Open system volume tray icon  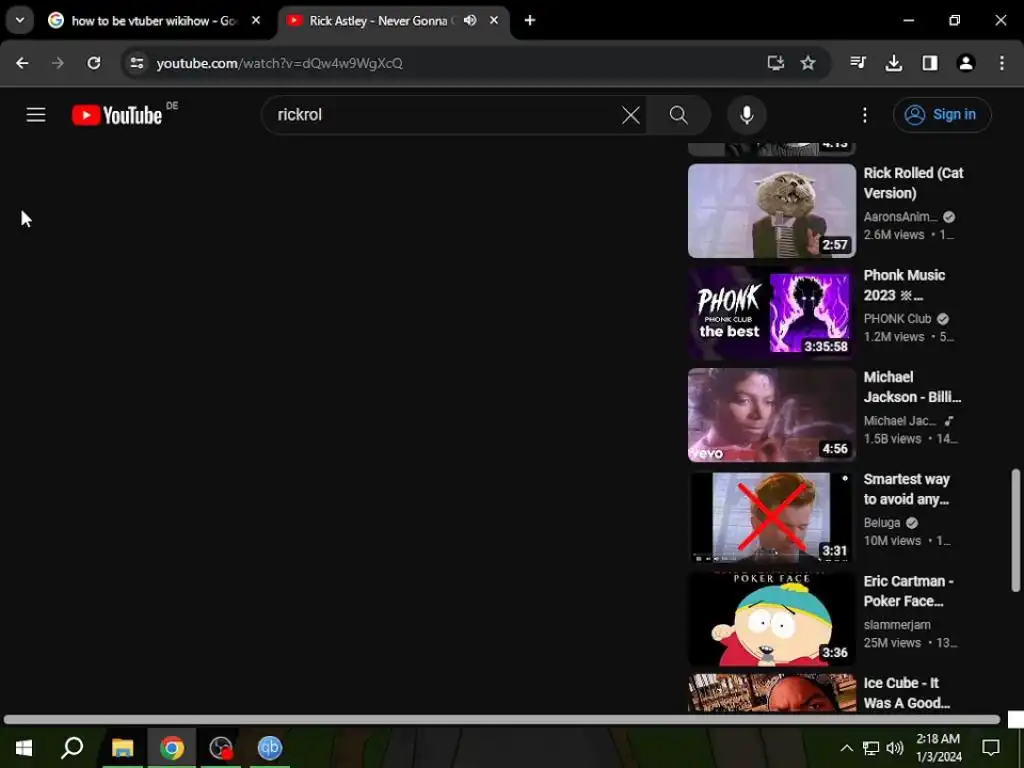coord(895,748)
